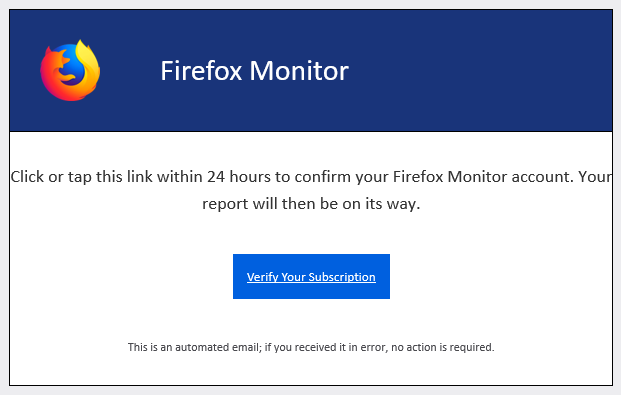Image resolution: width=621 pixels, height=395 pixels.
Task: Click the Firefox logo in the header
Action: pyautogui.click(x=70, y=70)
